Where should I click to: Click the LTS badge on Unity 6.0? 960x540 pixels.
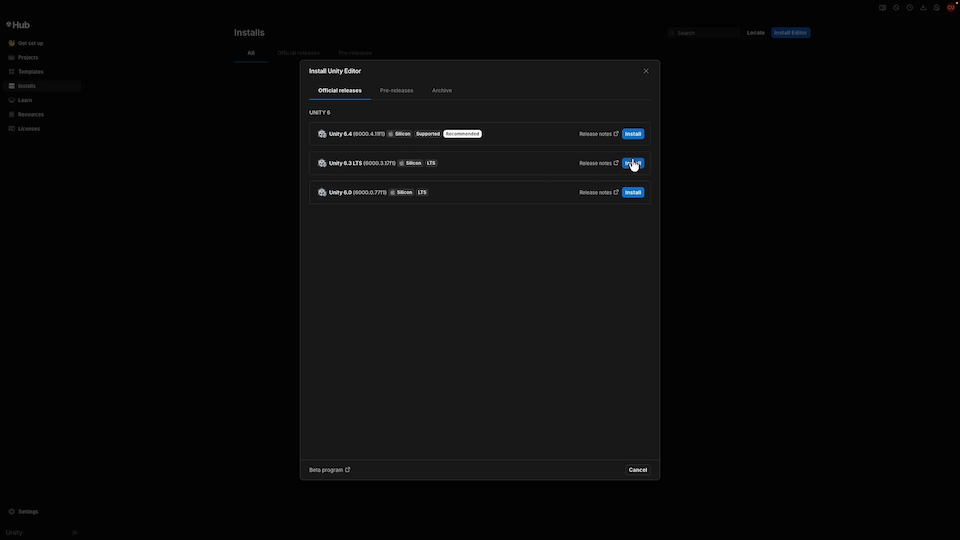[422, 192]
